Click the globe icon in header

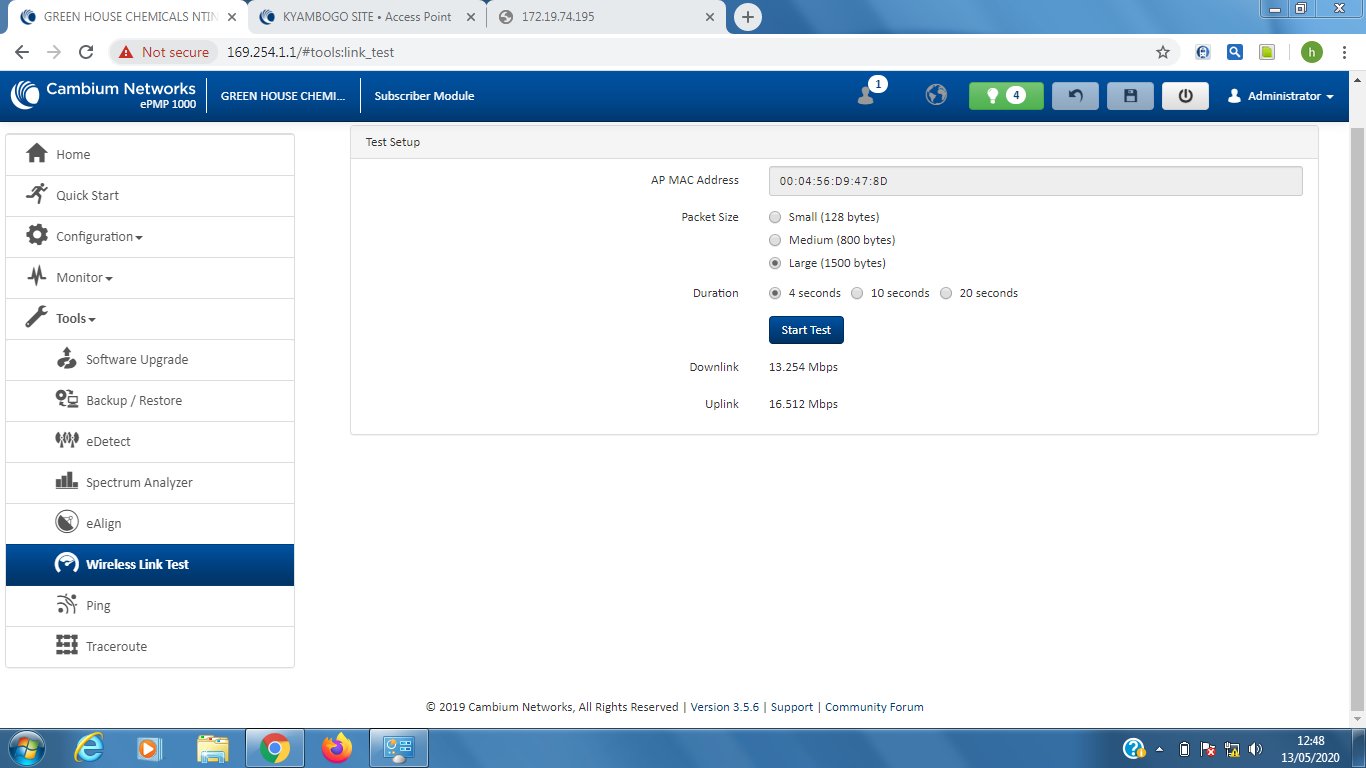point(936,95)
